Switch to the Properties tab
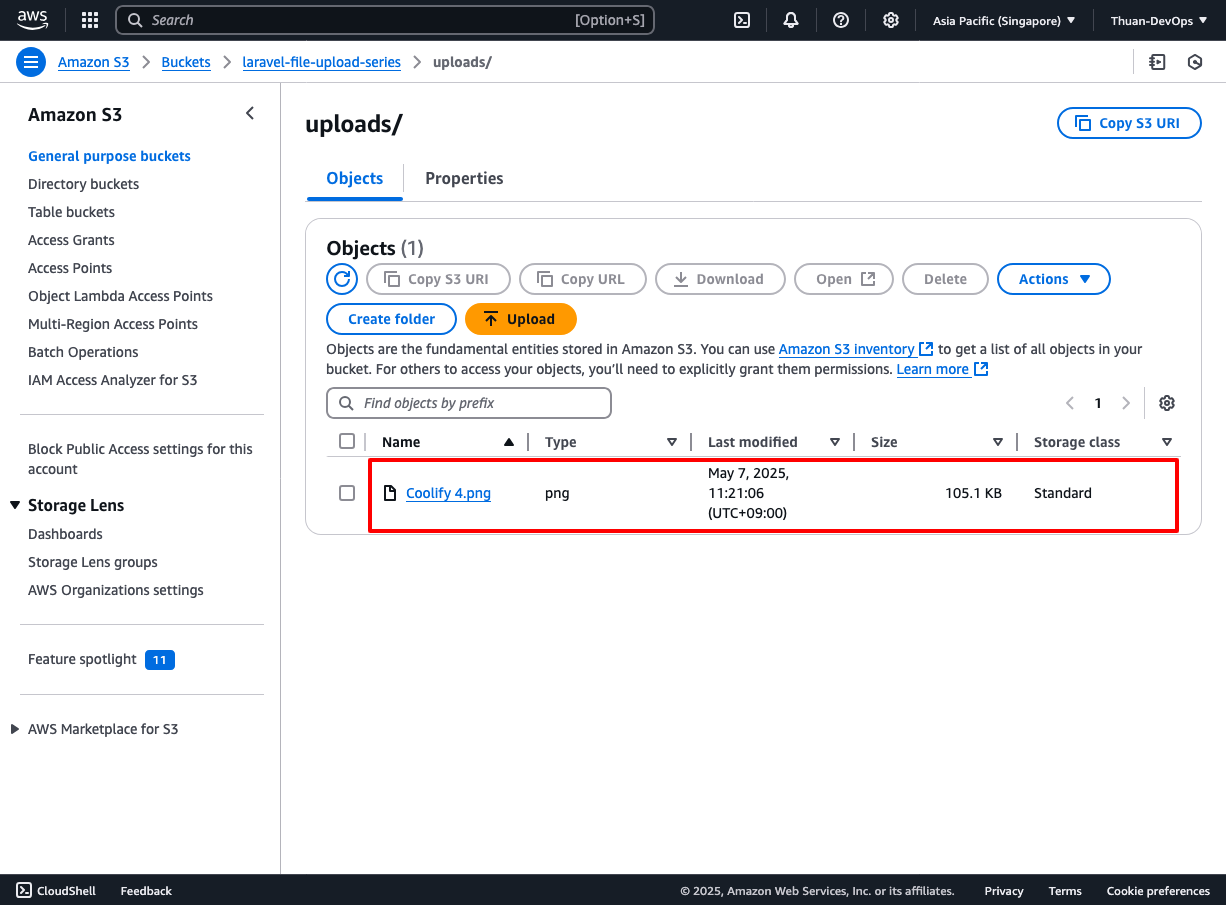The height and width of the screenshot is (905, 1226). 464,178
